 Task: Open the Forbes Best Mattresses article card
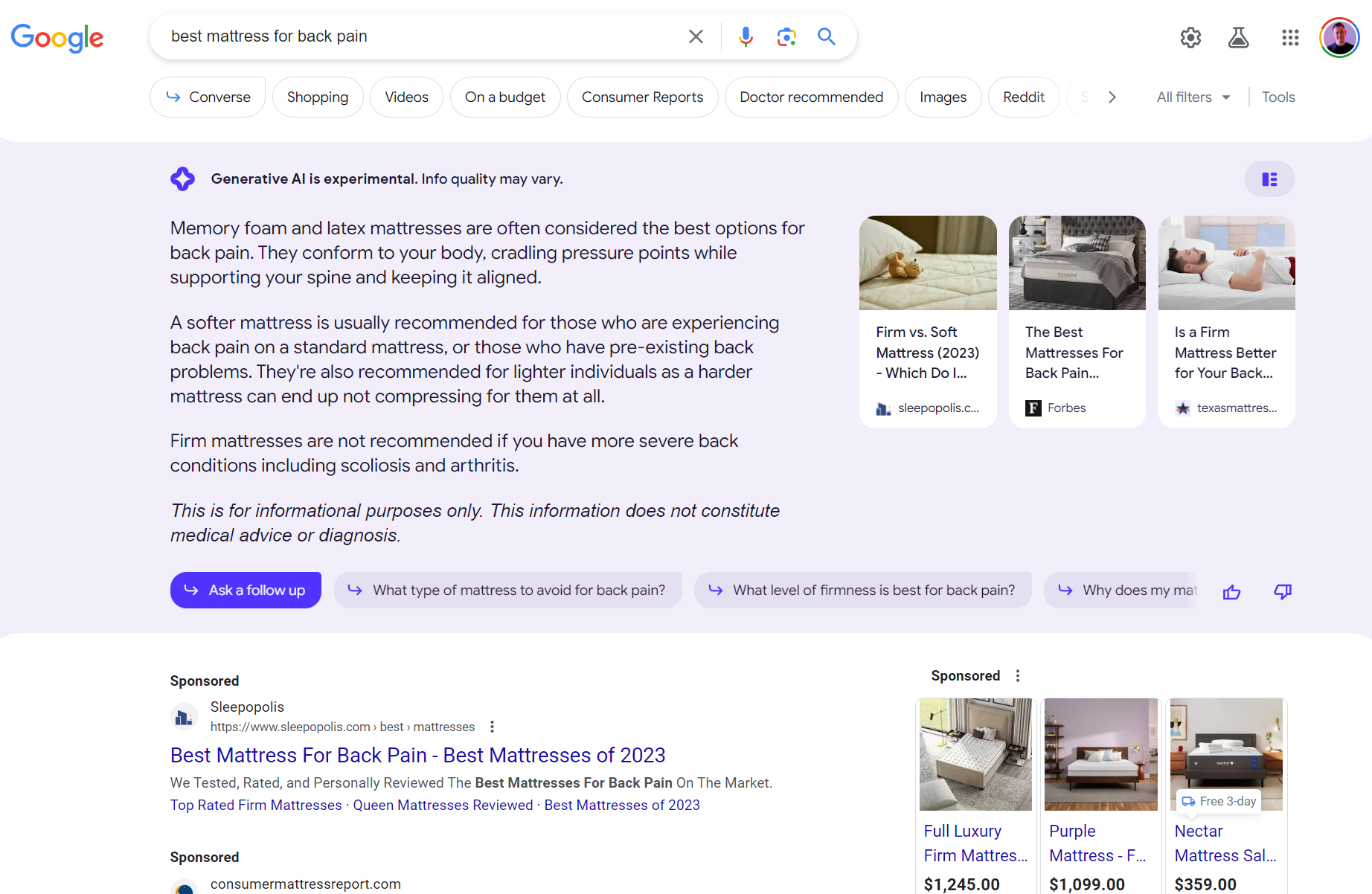(x=1077, y=321)
